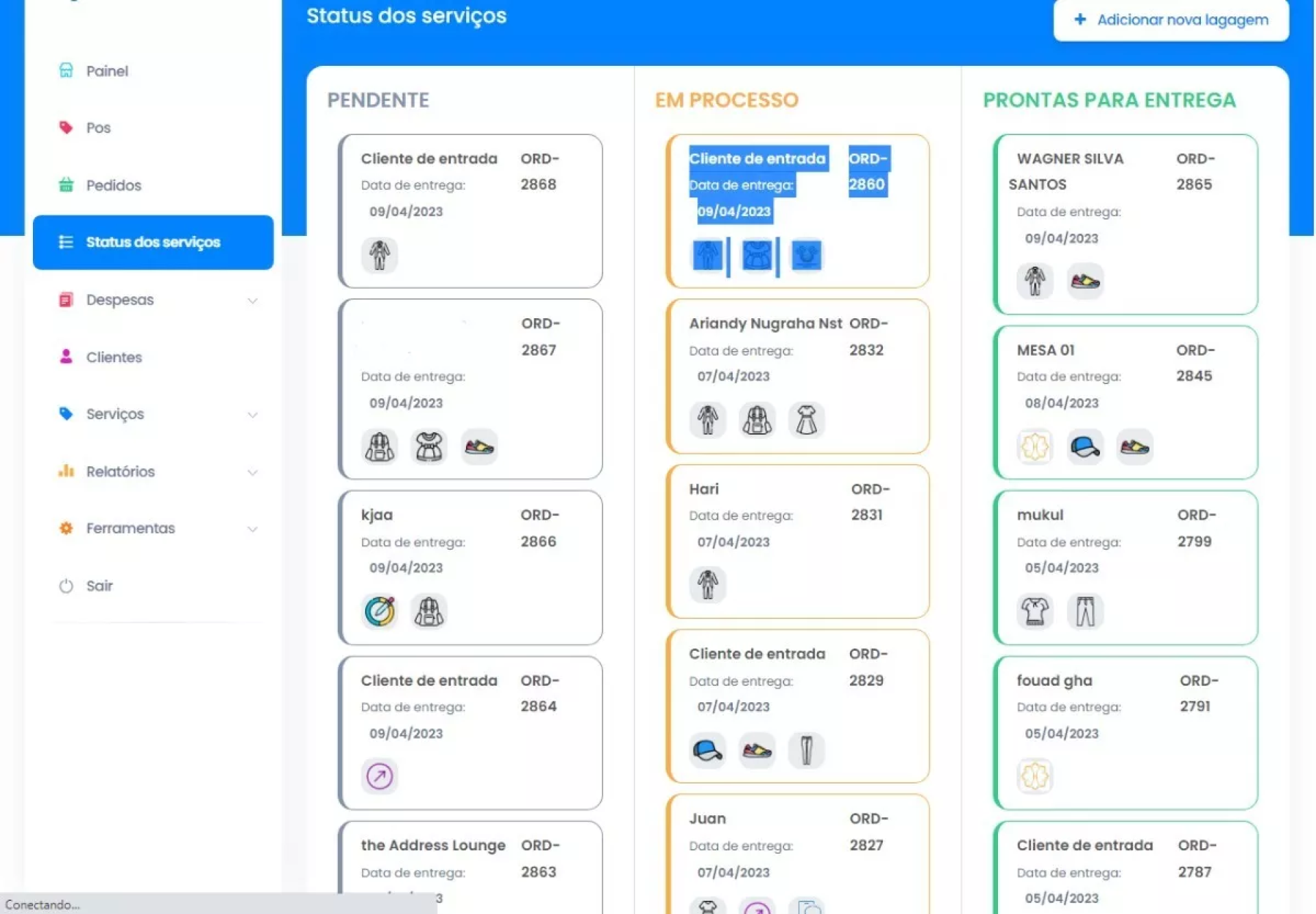
Task: Go to Pedidos in the sidebar
Action: pyautogui.click(x=113, y=185)
